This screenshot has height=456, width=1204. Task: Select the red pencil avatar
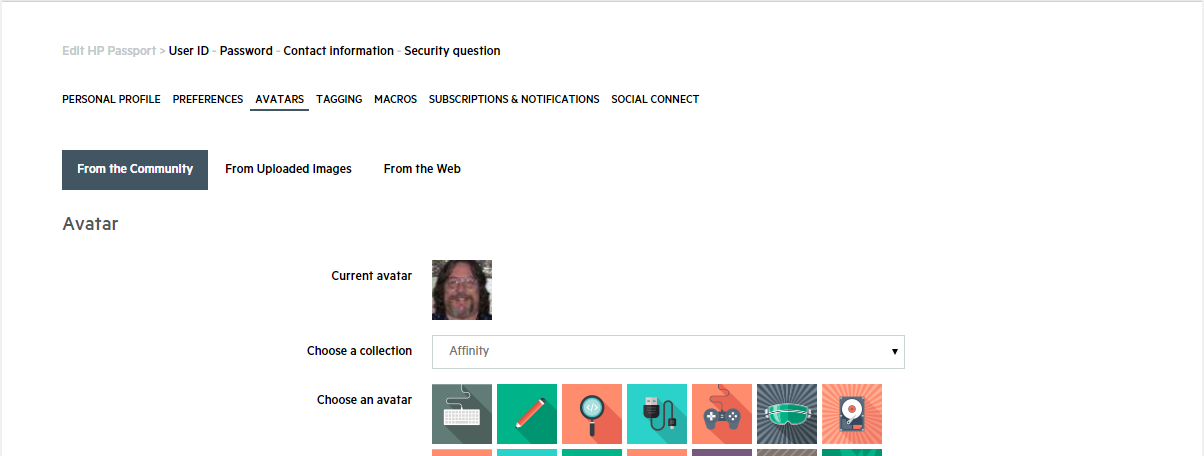(527, 414)
